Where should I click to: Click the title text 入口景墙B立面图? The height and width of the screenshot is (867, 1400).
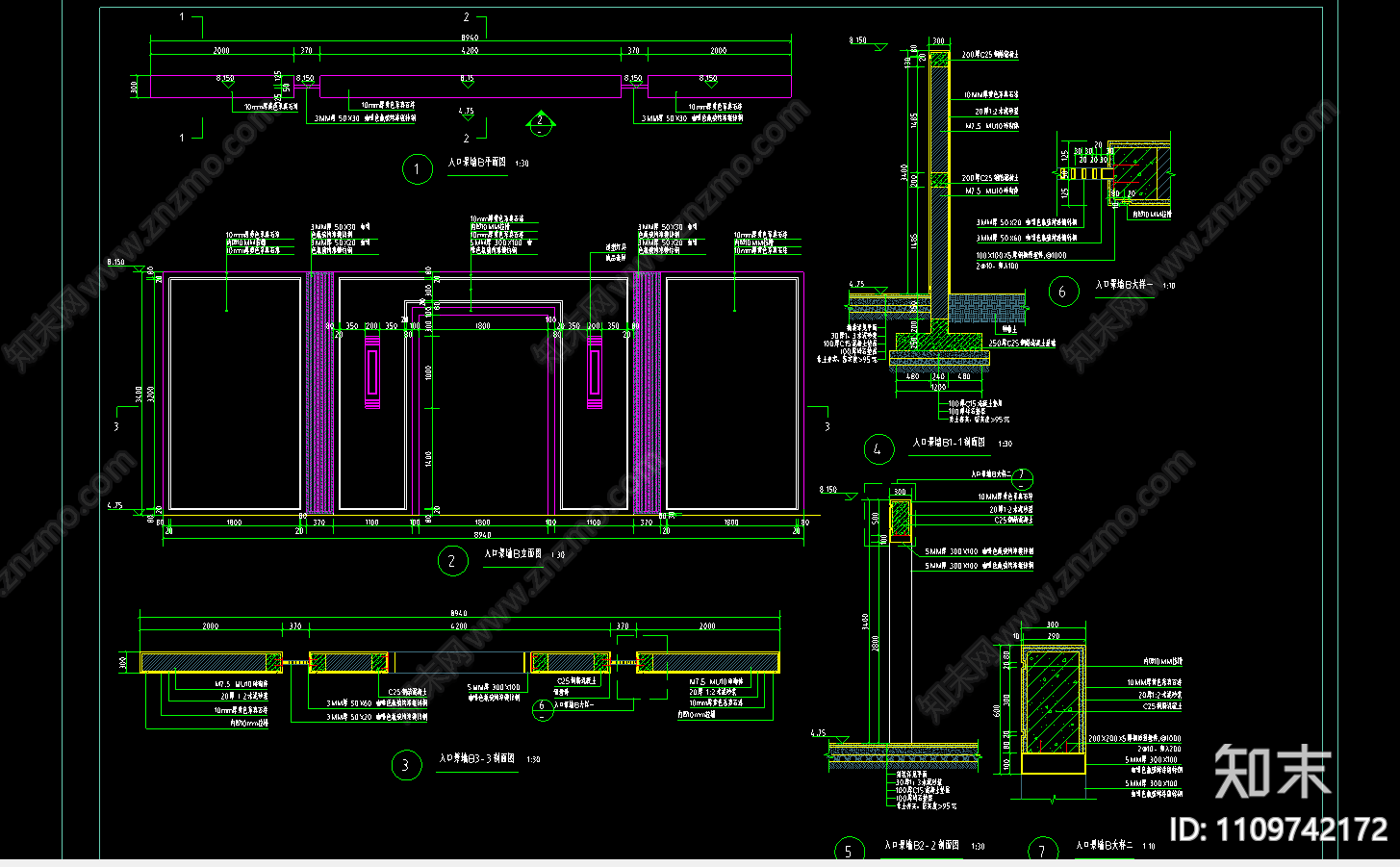[513, 554]
